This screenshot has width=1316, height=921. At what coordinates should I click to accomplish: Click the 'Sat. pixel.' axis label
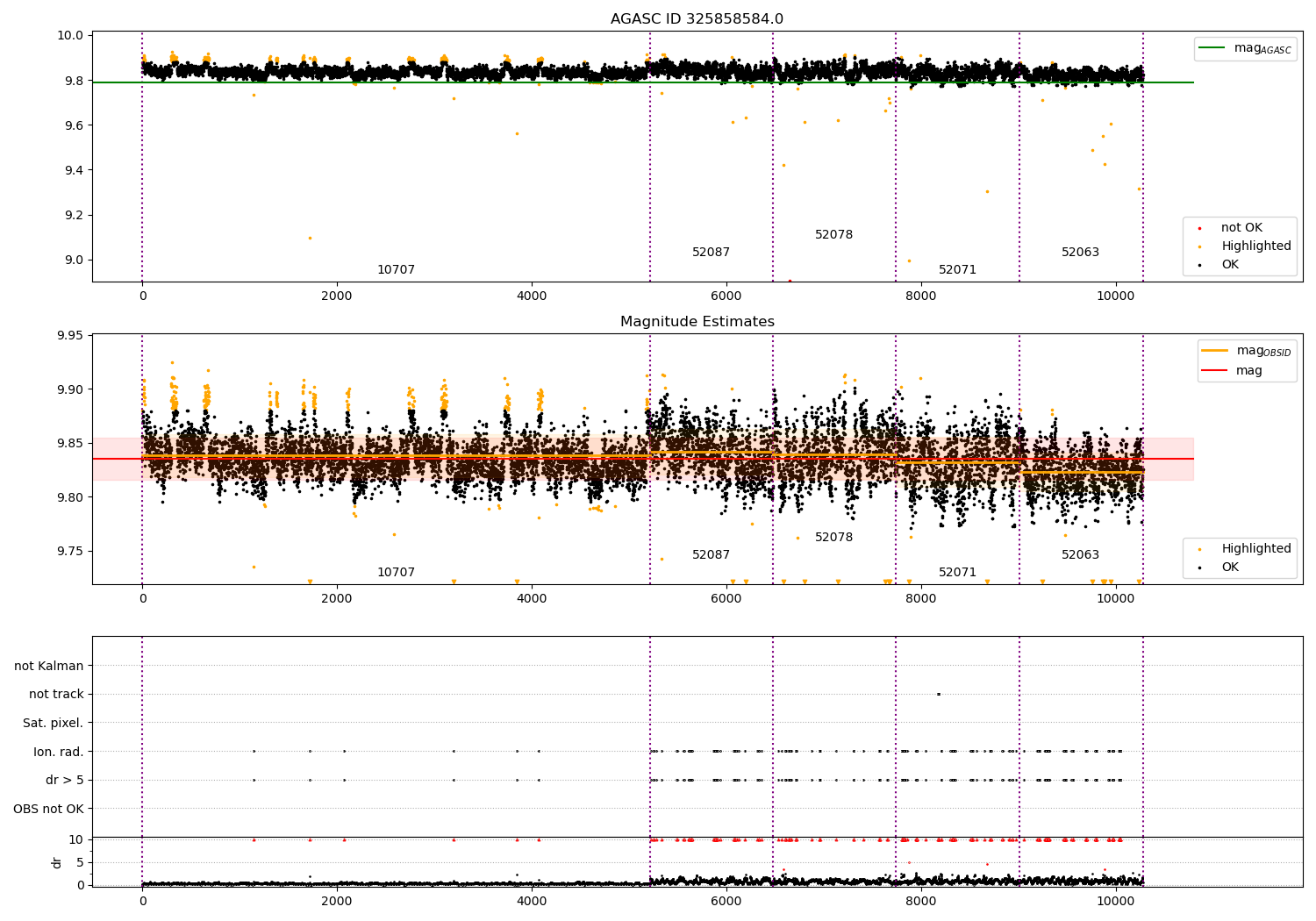54,724
